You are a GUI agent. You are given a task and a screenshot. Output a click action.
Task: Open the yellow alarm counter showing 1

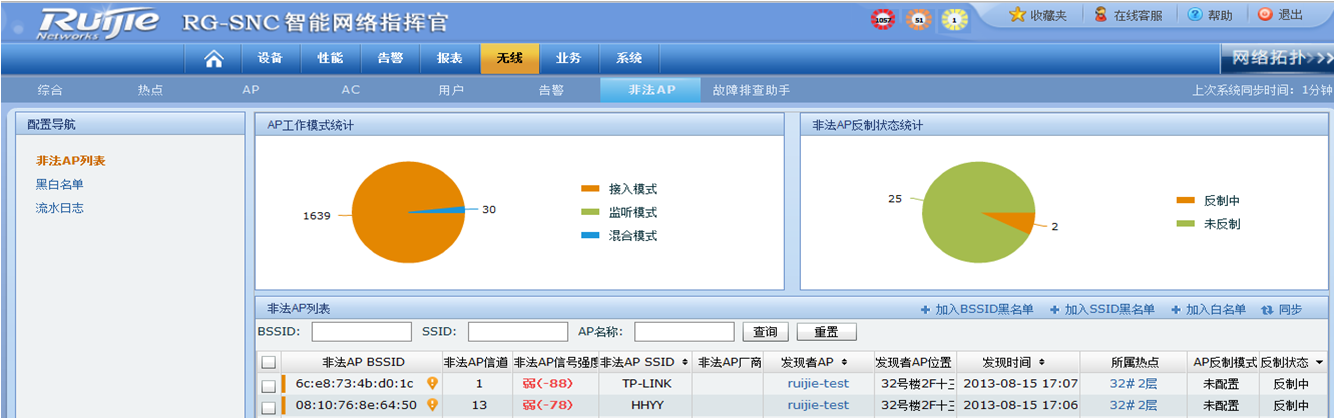point(954,19)
